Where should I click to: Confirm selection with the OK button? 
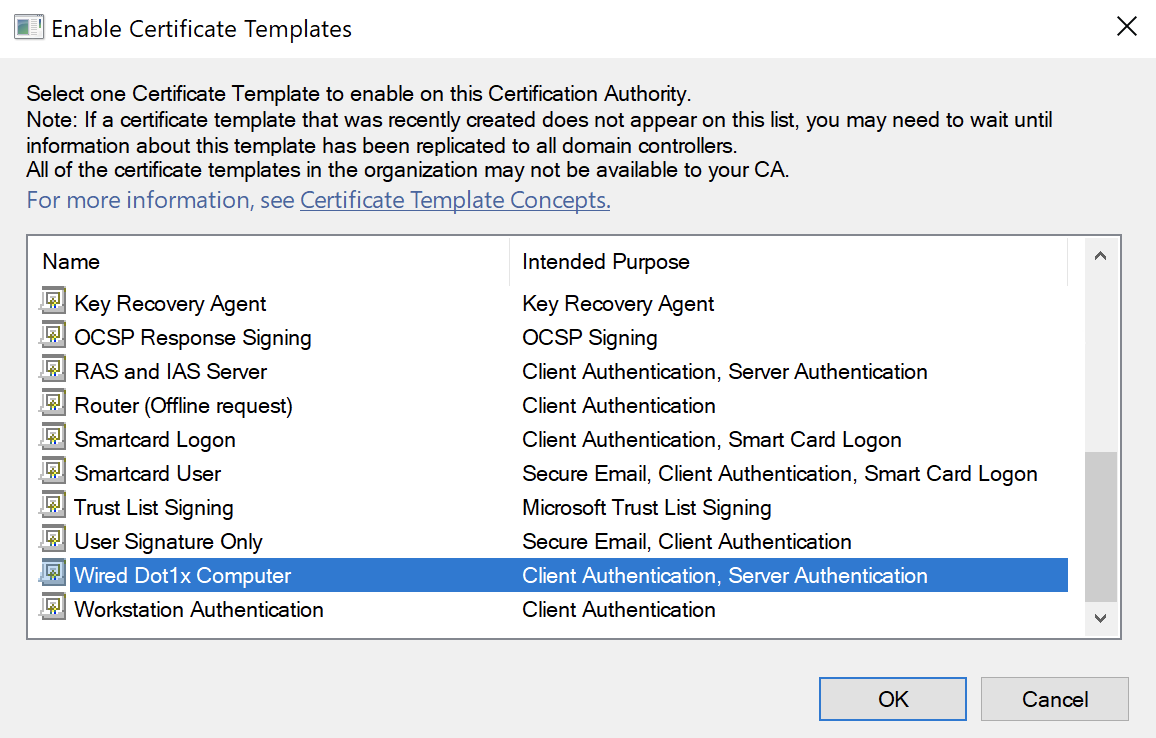[893, 699]
